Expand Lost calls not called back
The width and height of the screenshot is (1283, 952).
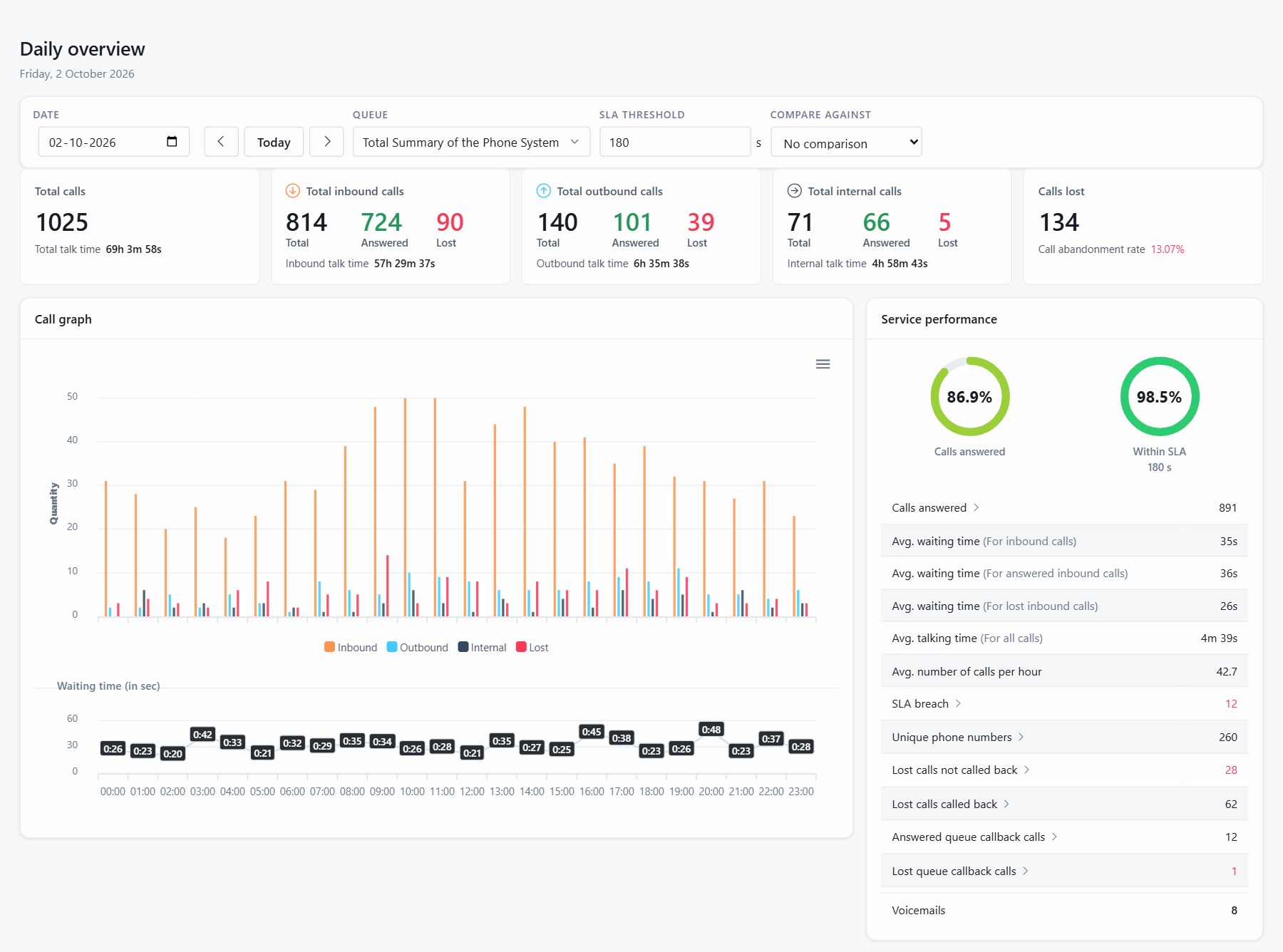1064,770
